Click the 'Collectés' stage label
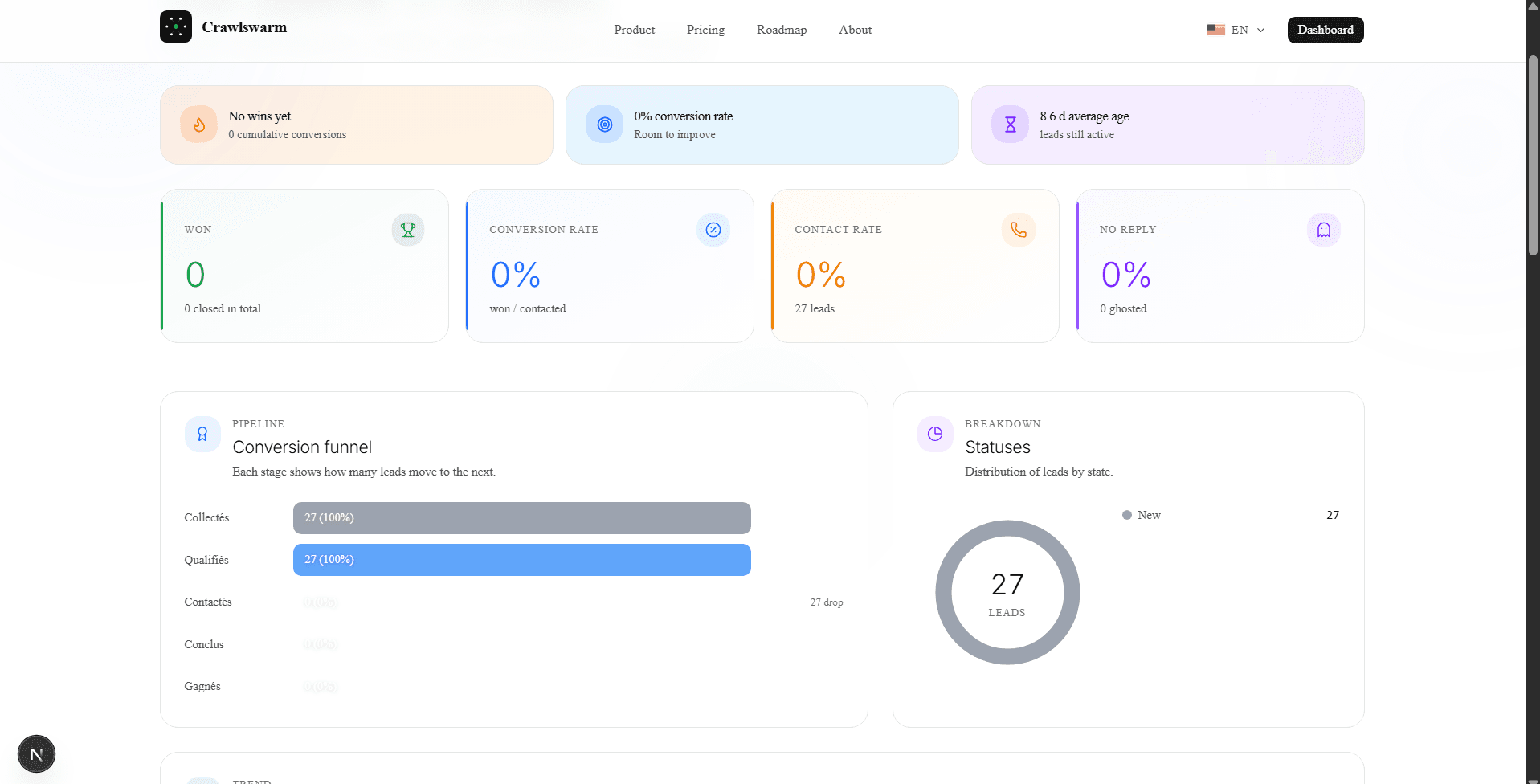The height and width of the screenshot is (784, 1540). tap(206, 517)
